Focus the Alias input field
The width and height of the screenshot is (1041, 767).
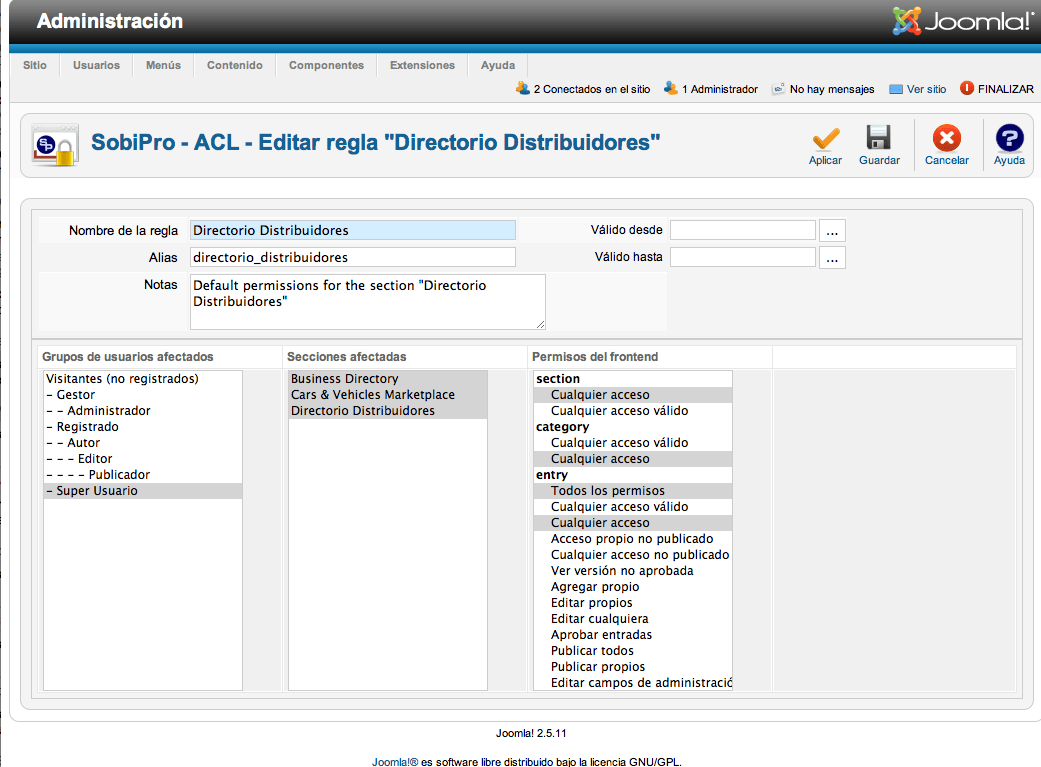tap(353, 257)
